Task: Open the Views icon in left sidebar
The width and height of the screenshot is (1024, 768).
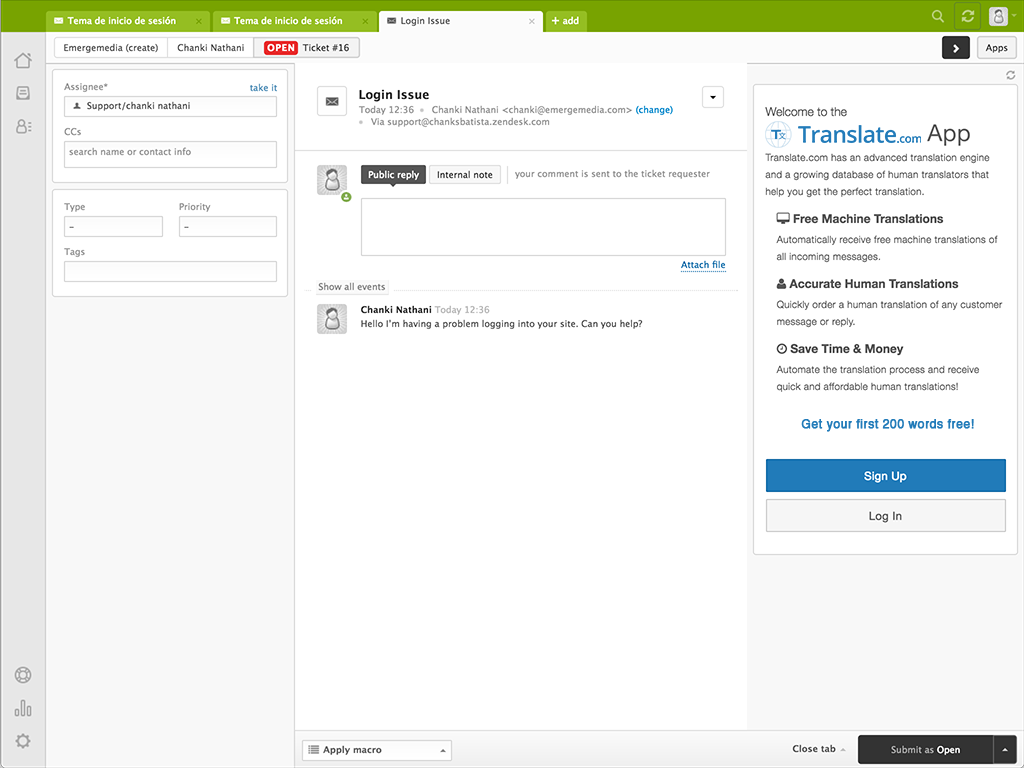Action: pyautogui.click(x=22, y=93)
